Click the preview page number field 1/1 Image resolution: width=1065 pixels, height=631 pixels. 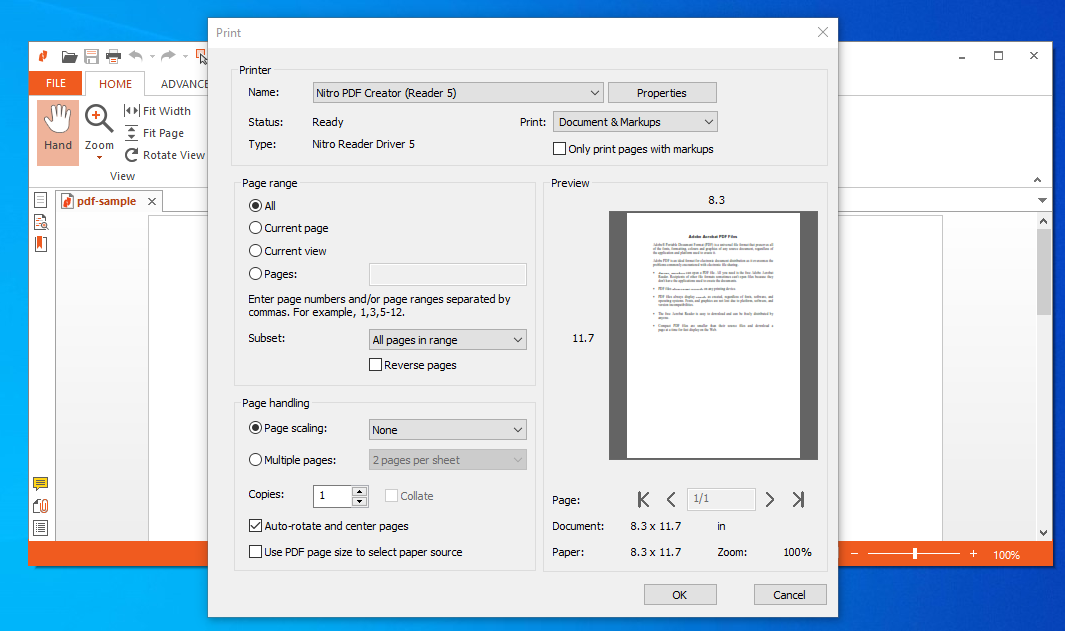tap(721, 499)
